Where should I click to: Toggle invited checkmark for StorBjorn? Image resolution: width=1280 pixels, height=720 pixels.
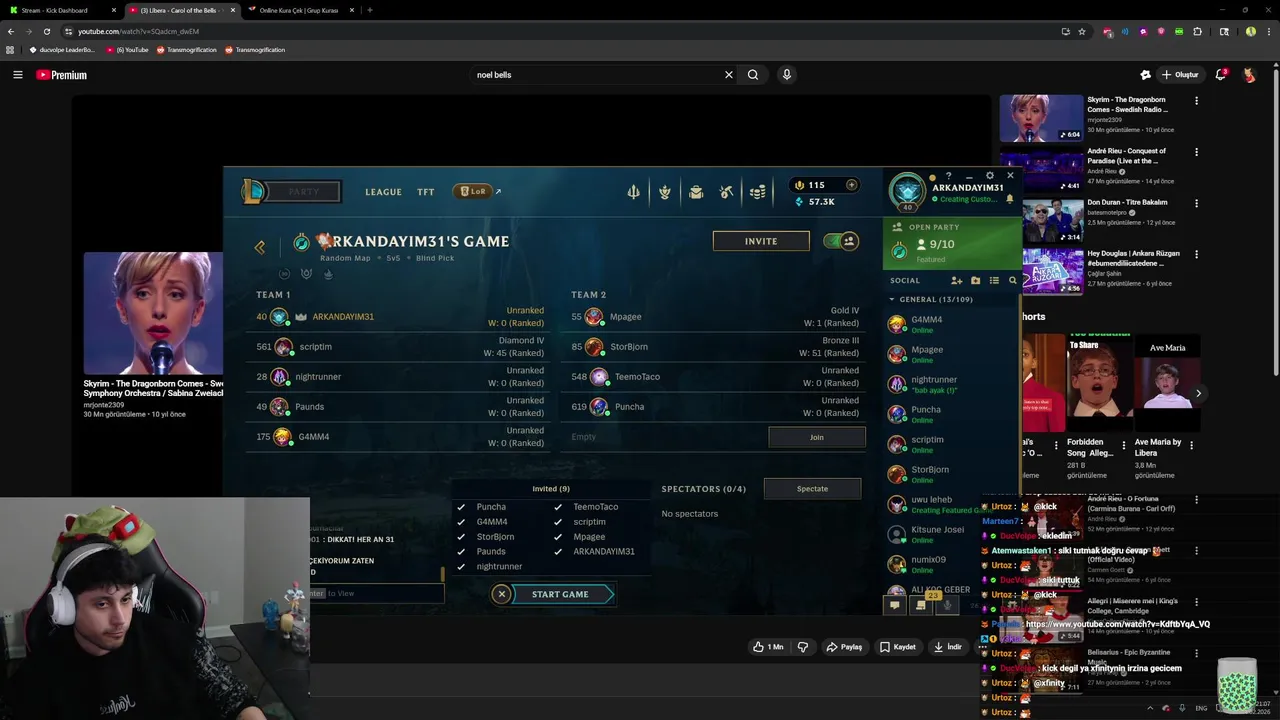[x=461, y=537]
